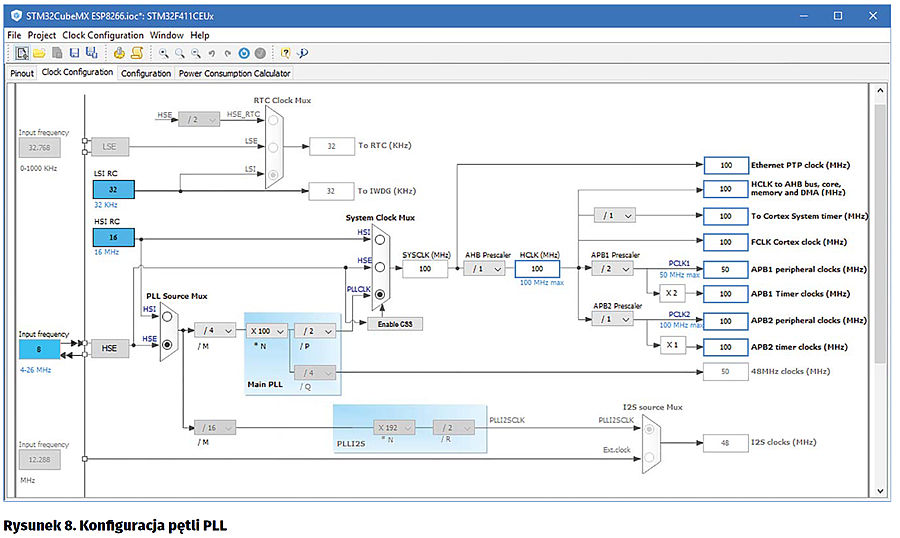Image resolution: width=900 pixels, height=538 pixels.
Task: Select HSI in System Clock Mux
Action: click(381, 240)
